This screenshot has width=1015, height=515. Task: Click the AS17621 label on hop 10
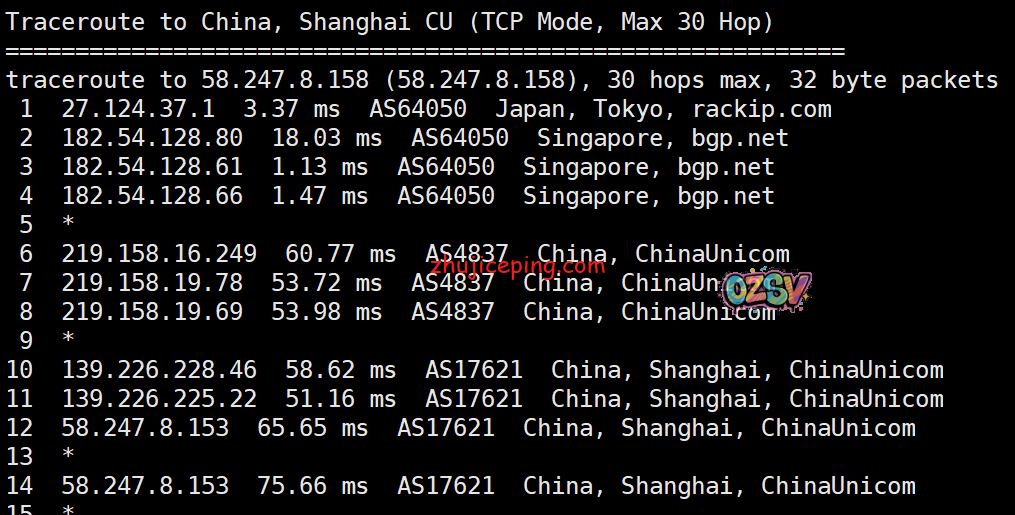click(x=474, y=370)
